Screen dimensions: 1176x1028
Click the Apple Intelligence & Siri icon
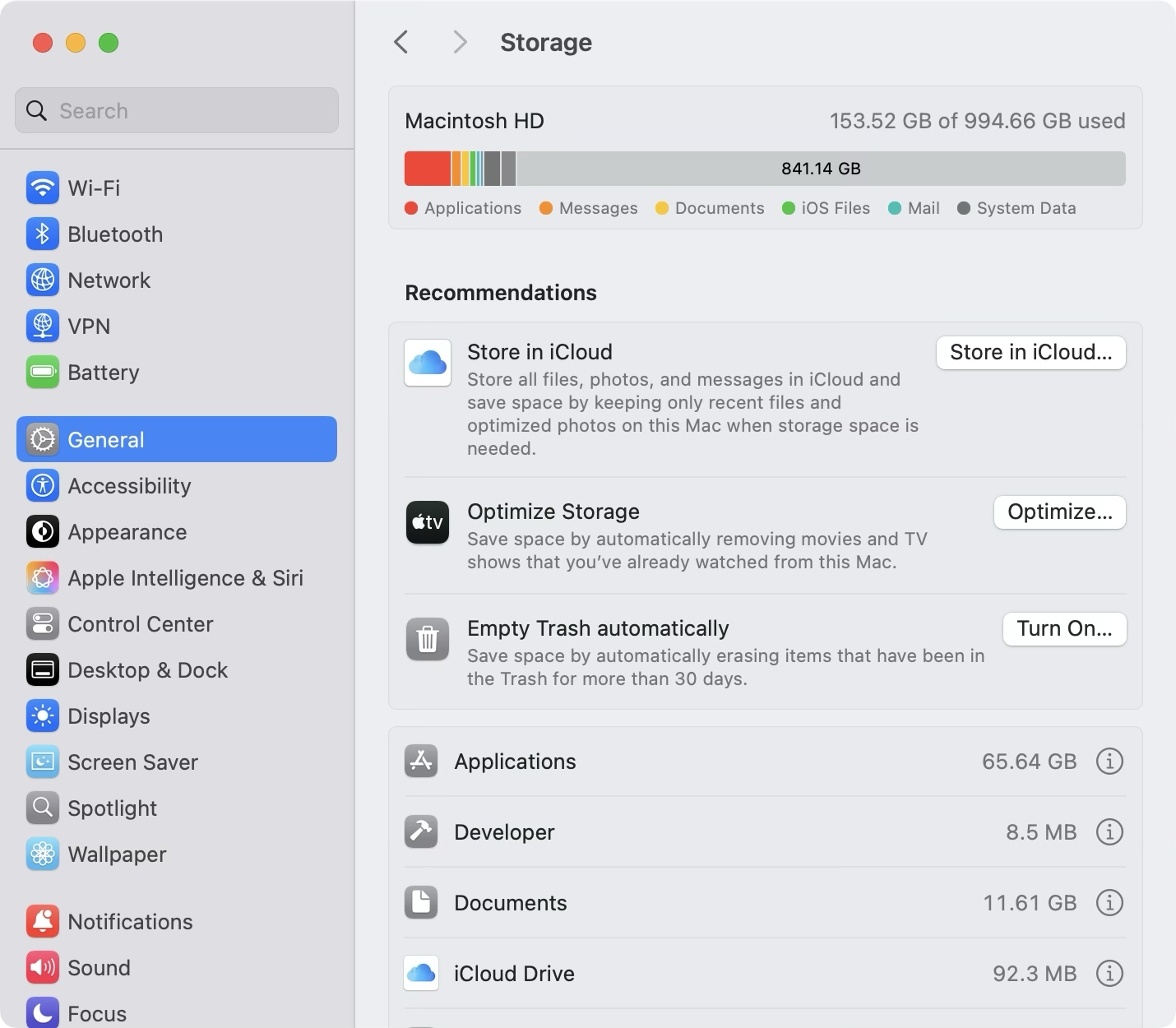click(42, 577)
